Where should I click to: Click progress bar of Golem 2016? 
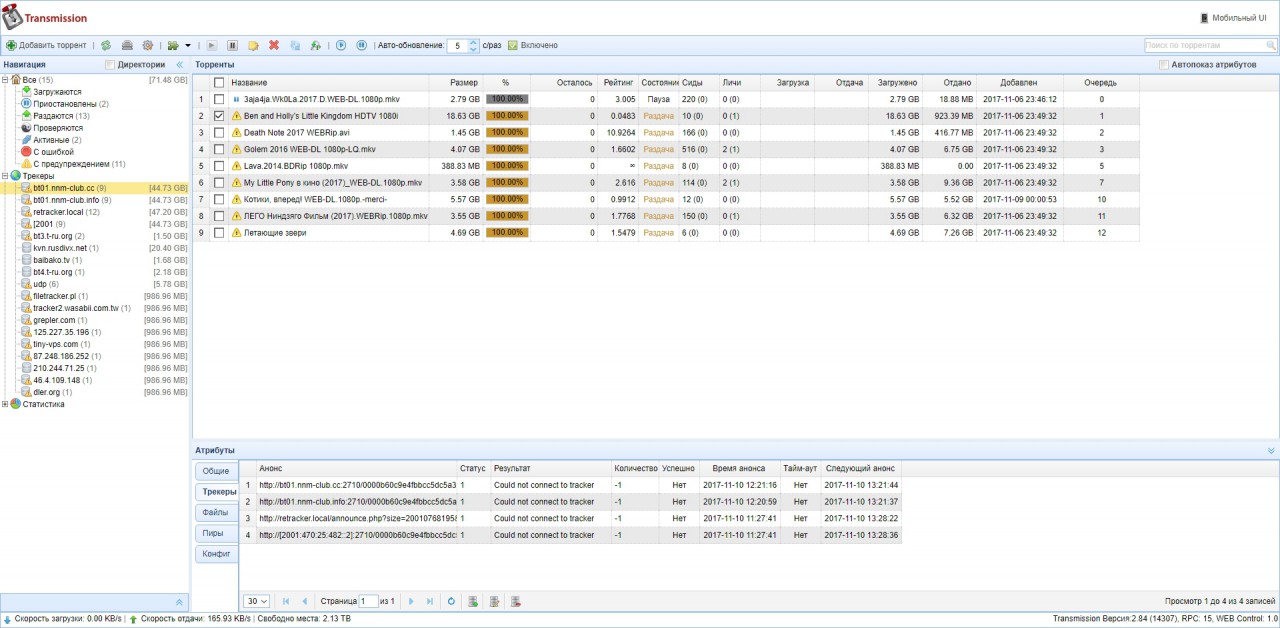point(507,149)
